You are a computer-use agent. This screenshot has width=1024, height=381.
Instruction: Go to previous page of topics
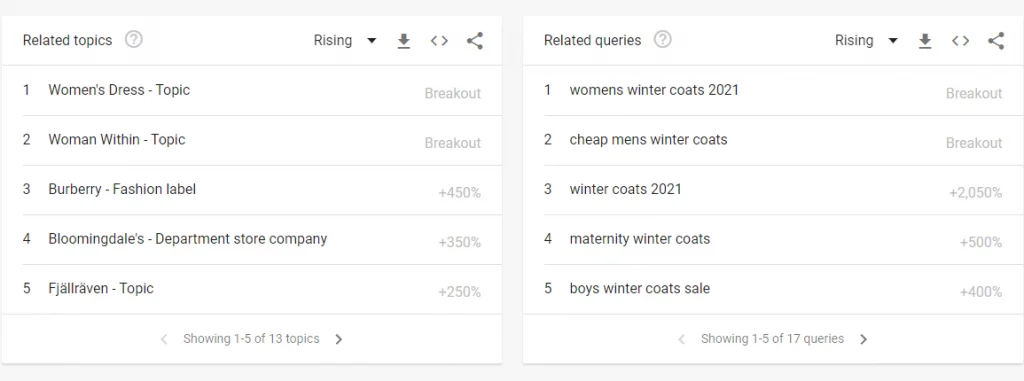click(x=164, y=339)
